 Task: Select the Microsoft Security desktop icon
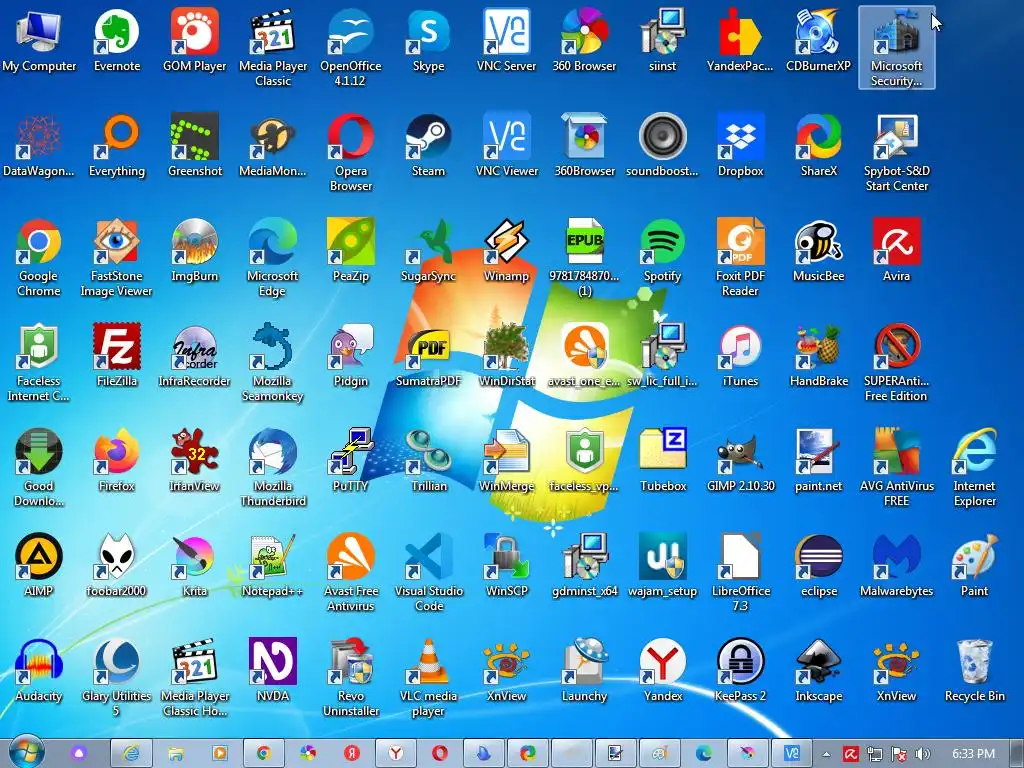[x=897, y=48]
